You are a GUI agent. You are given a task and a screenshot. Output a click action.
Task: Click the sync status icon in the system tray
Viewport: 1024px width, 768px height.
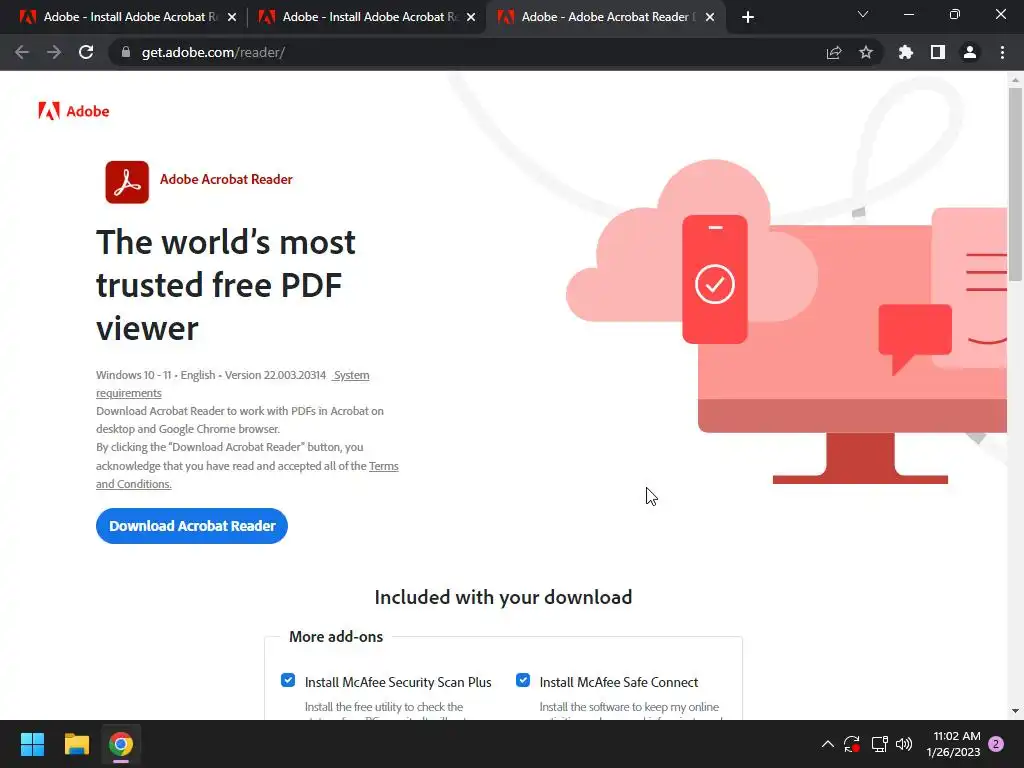852,744
